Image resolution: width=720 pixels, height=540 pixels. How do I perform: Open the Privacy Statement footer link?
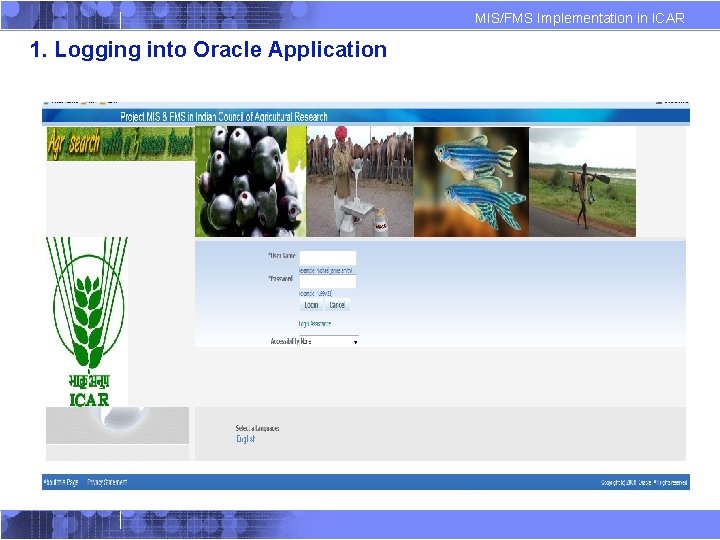click(107, 482)
